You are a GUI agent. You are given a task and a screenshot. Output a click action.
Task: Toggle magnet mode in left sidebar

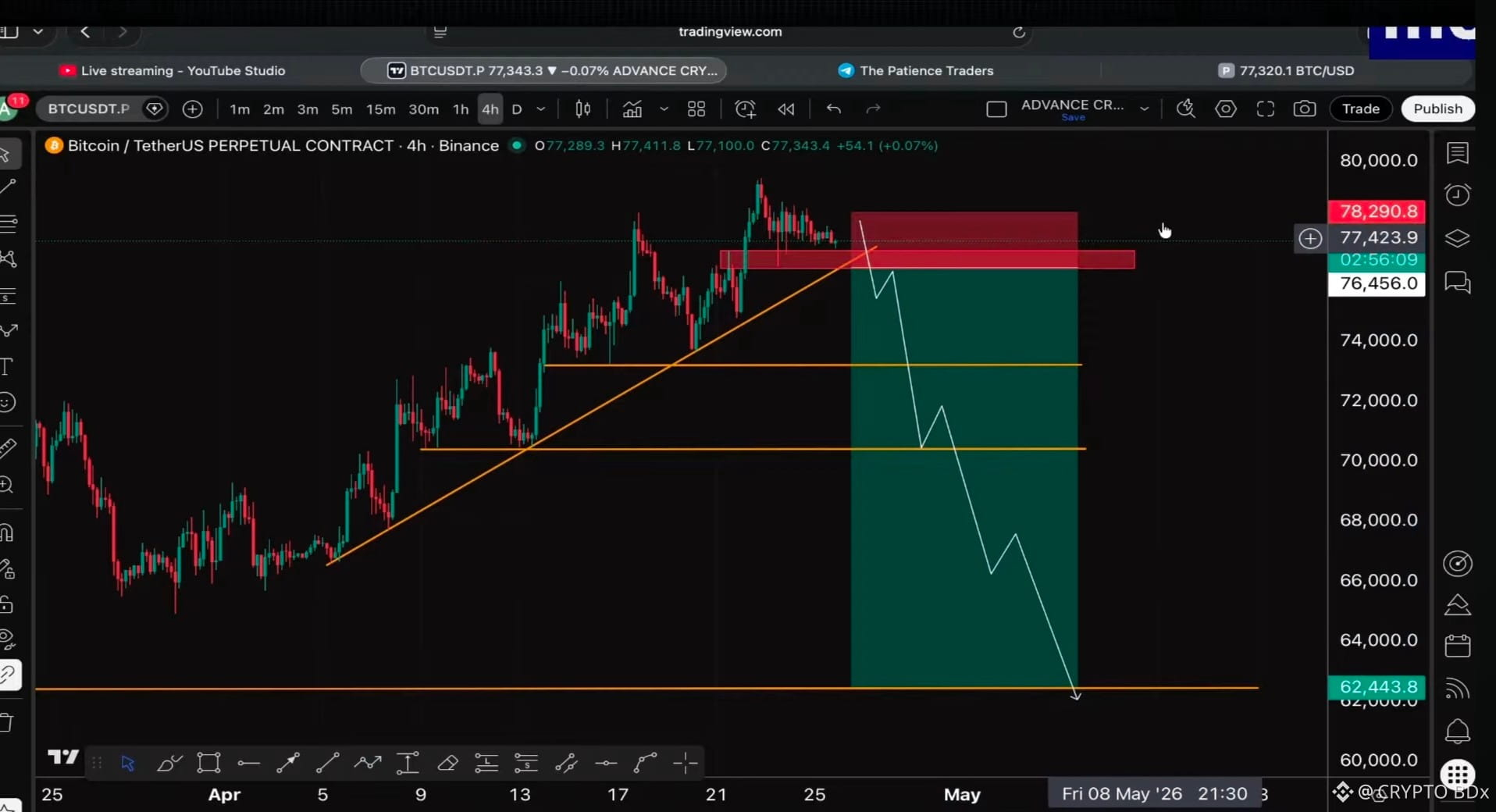pos(7,532)
